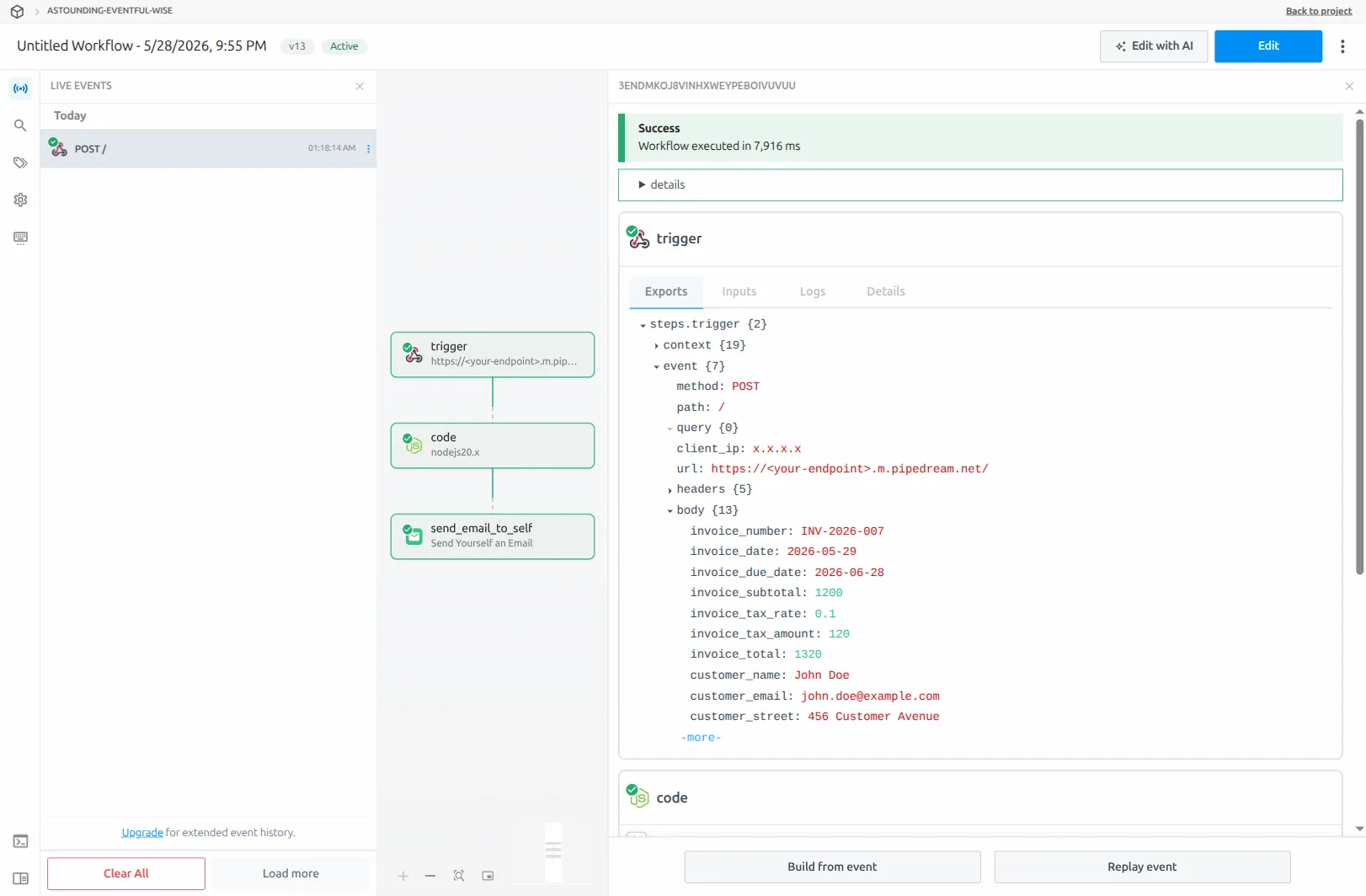Open the keyboard shortcuts sidebar icon
This screenshot has height=896, width=1366.
click(20, 237)
